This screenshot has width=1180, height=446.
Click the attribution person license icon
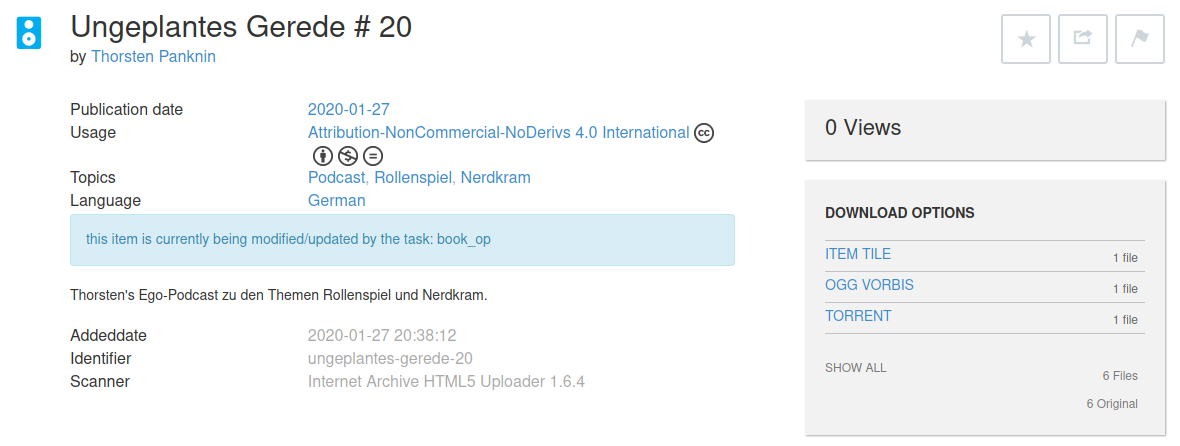tap(322, 156)
